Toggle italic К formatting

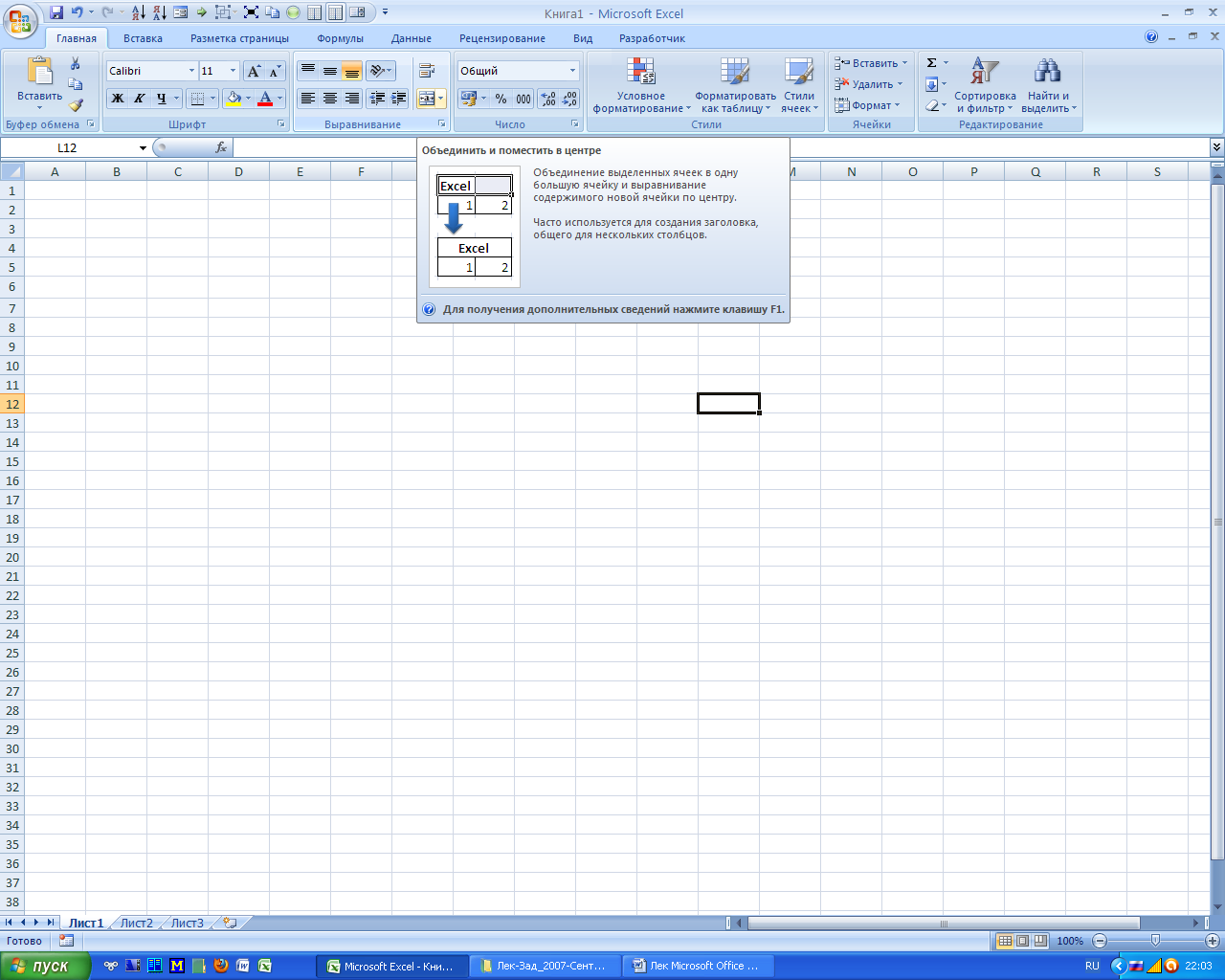(140, 98)
